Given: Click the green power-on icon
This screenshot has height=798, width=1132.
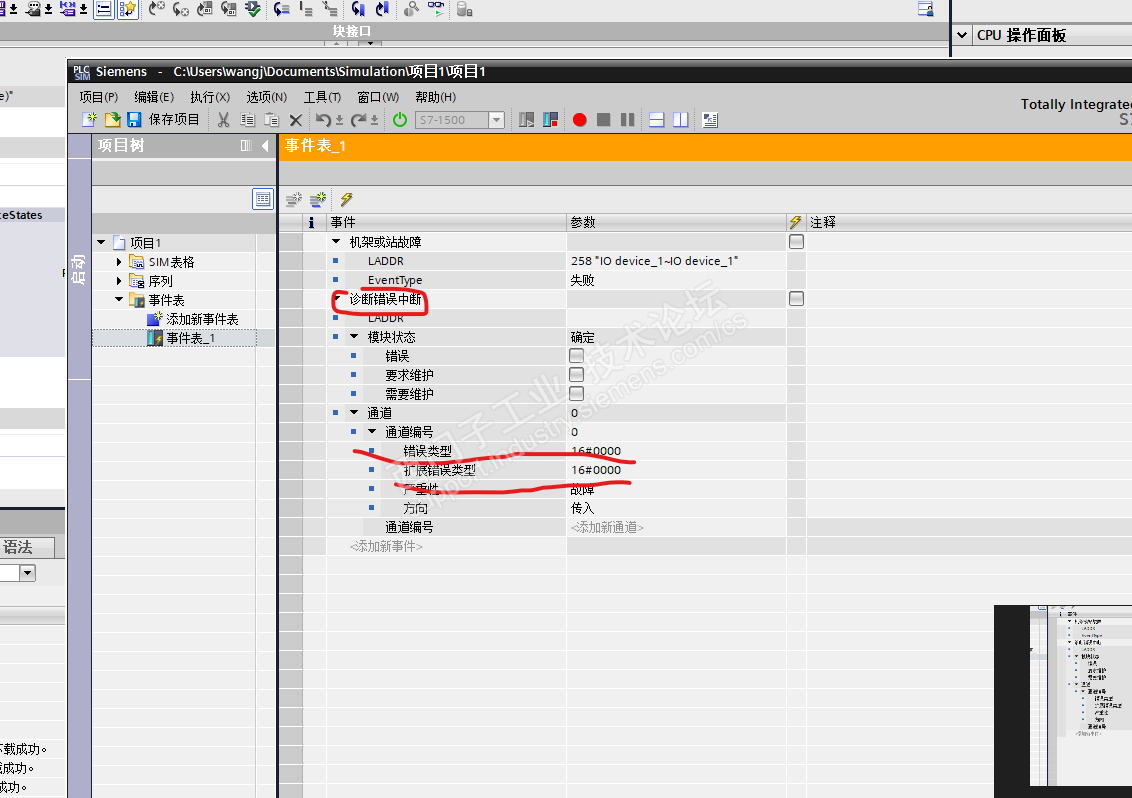Looking at the screenshot, I should click(x=400, y=120).
